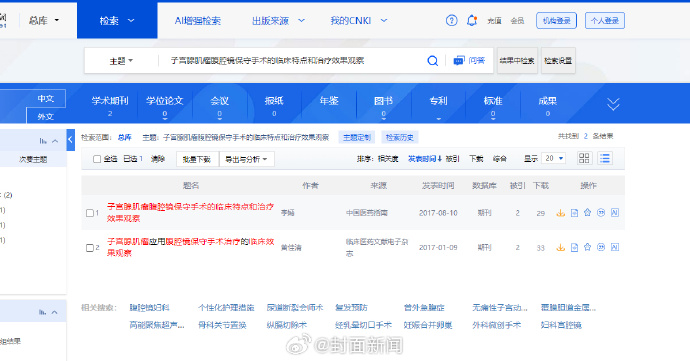Tick the checkbox for result 2
The width and height of the screenshot is (690, 361).
90,248
